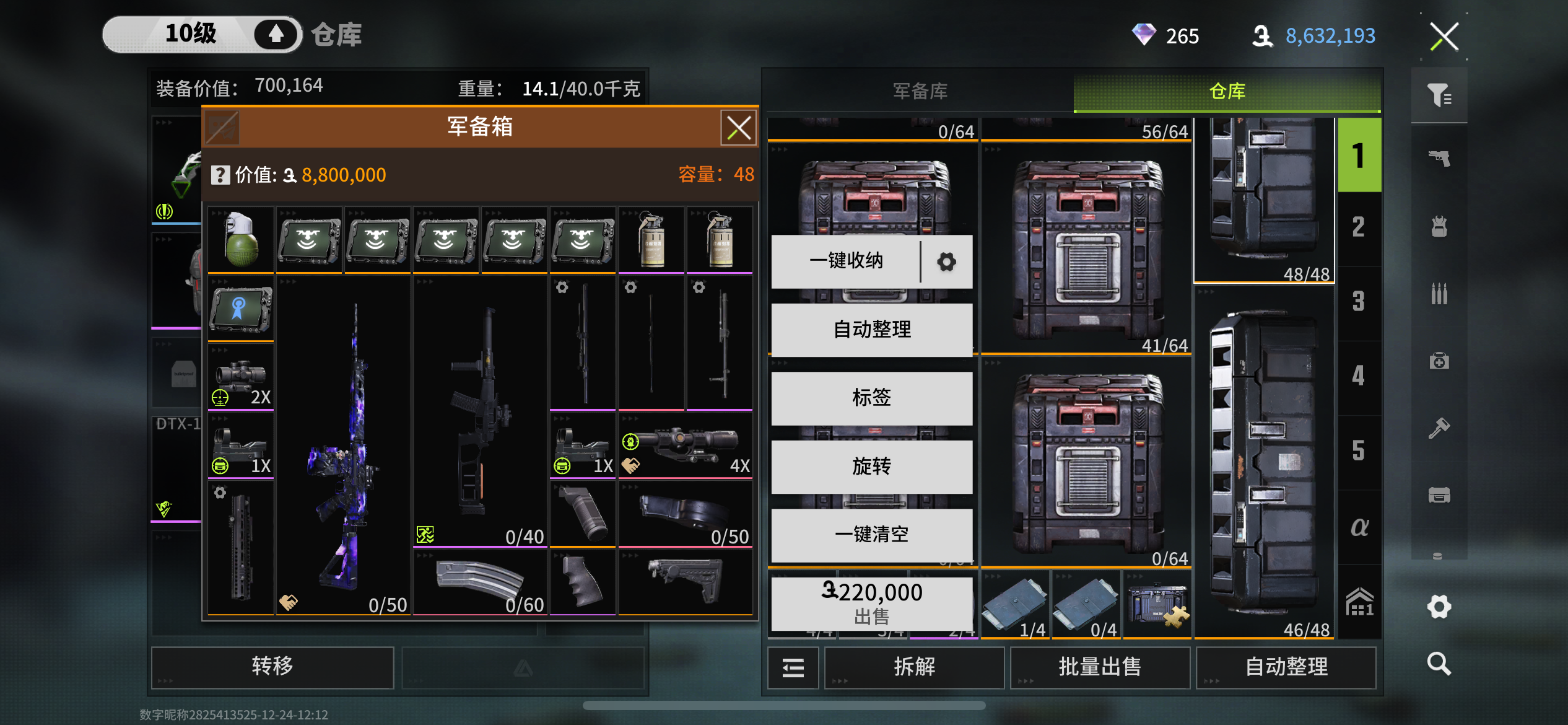Image resolution: width=1568 pixels, height=725 pixels.
Task: Select the purple camo rifle in 军备箱
Action: (x=344, y=445)
